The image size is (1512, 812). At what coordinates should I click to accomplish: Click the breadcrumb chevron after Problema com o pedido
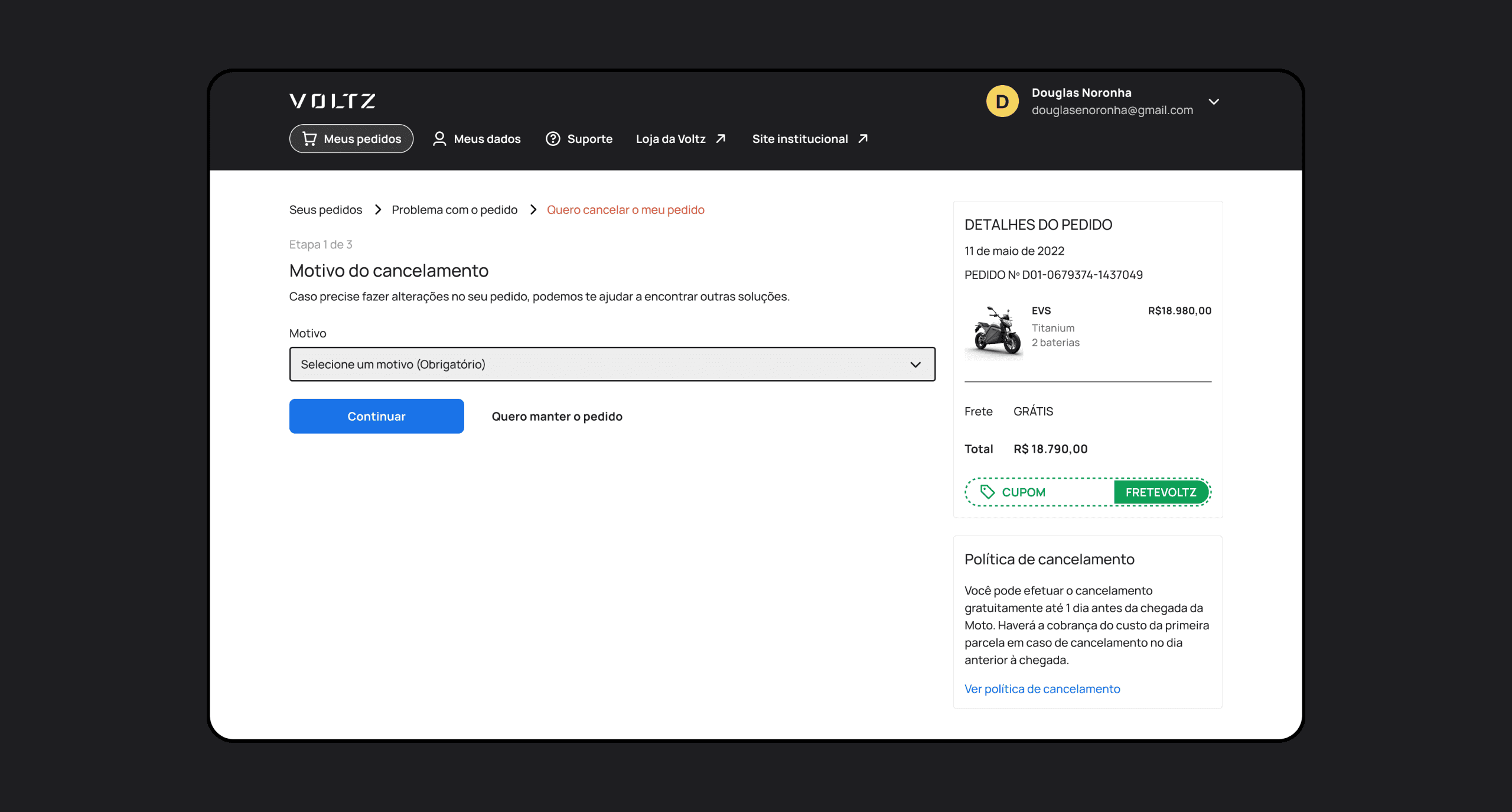click(x=533, y=210)
